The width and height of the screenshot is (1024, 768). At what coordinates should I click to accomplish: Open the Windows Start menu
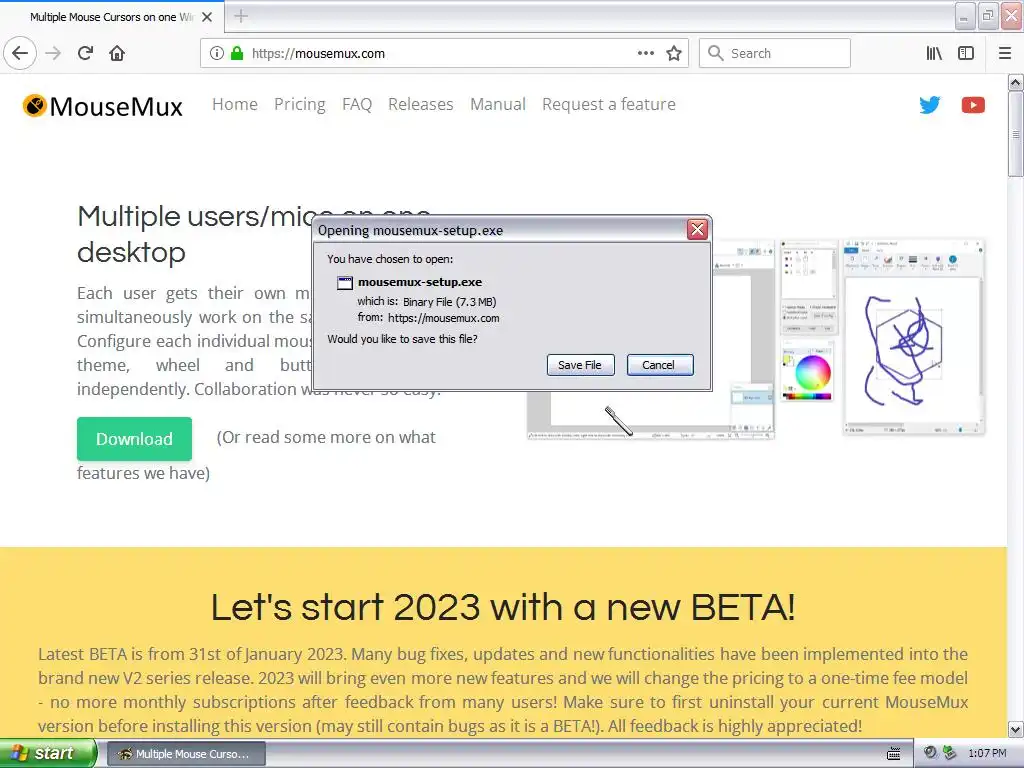pos(48,753)
